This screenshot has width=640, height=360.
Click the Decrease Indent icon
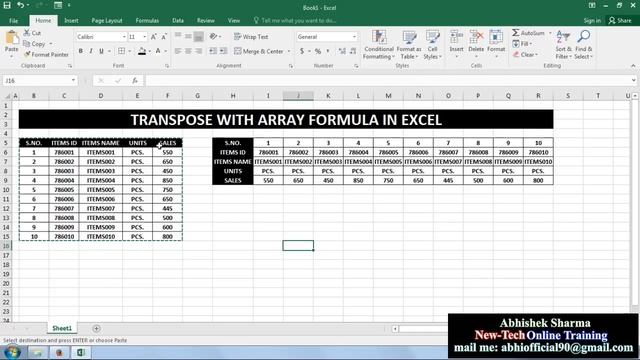213,51
